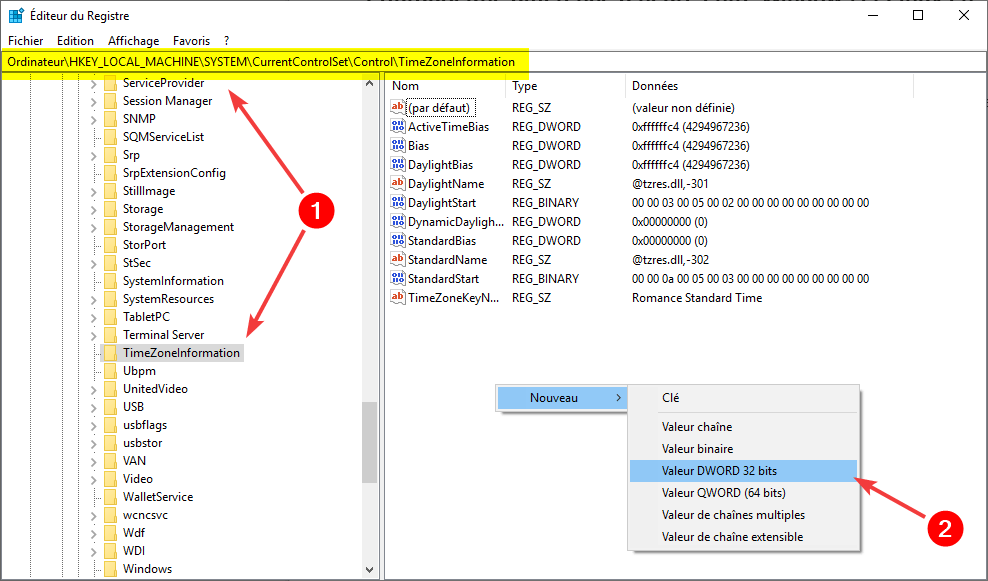Click the TimeZoneInformation folder icon
The width and height of the screenshot is (988, 581).
(x=110, y=353)
